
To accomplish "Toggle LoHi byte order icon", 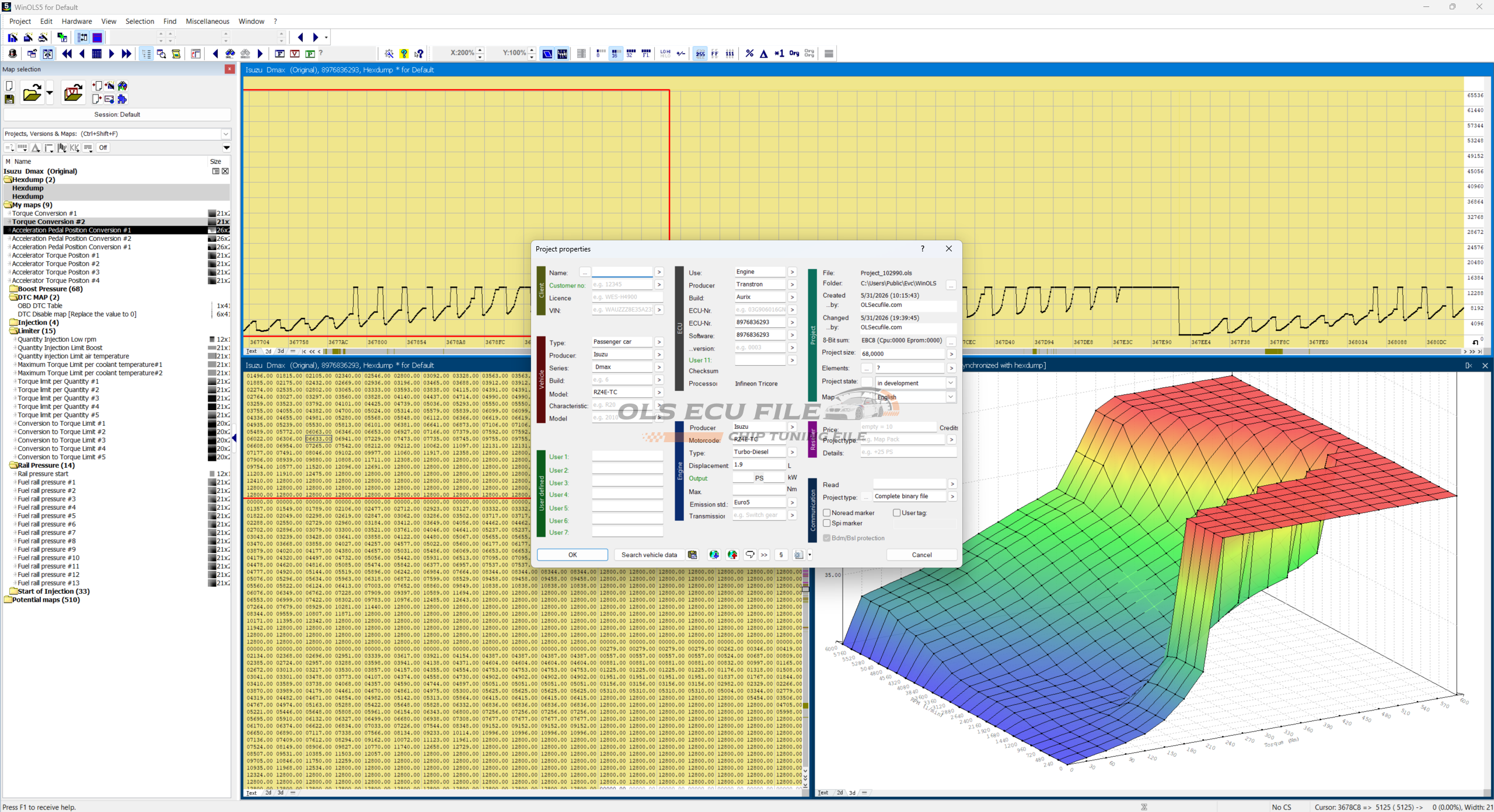I will coord(665,54).
